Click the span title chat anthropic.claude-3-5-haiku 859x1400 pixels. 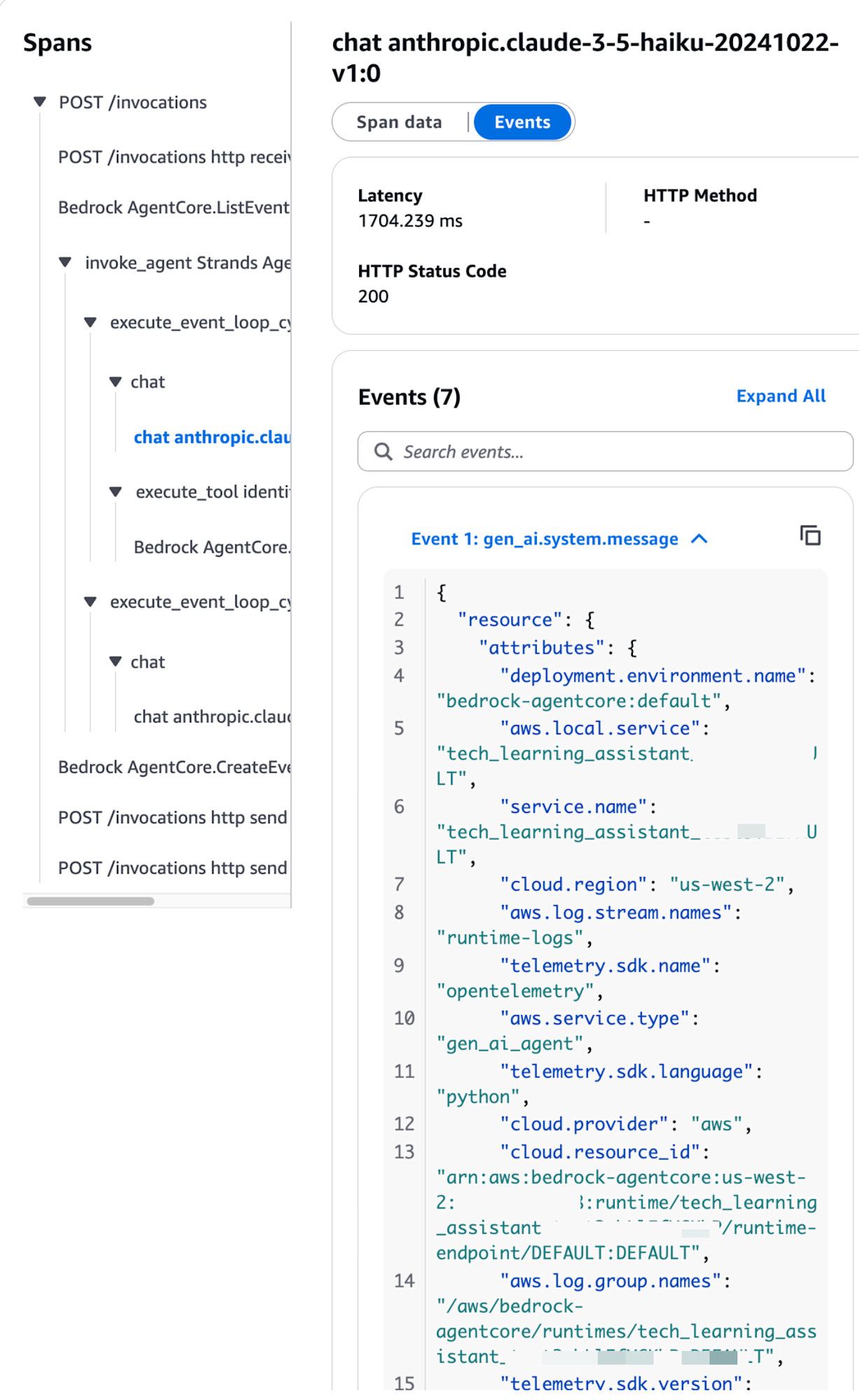click(x=585, y=57)
